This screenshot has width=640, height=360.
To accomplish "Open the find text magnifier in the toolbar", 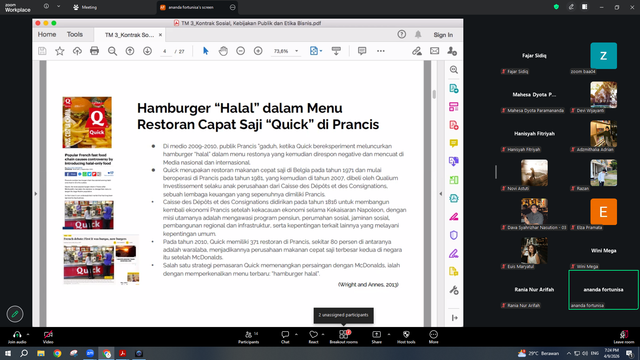I will pyautogui.click(x=112, y=51).
